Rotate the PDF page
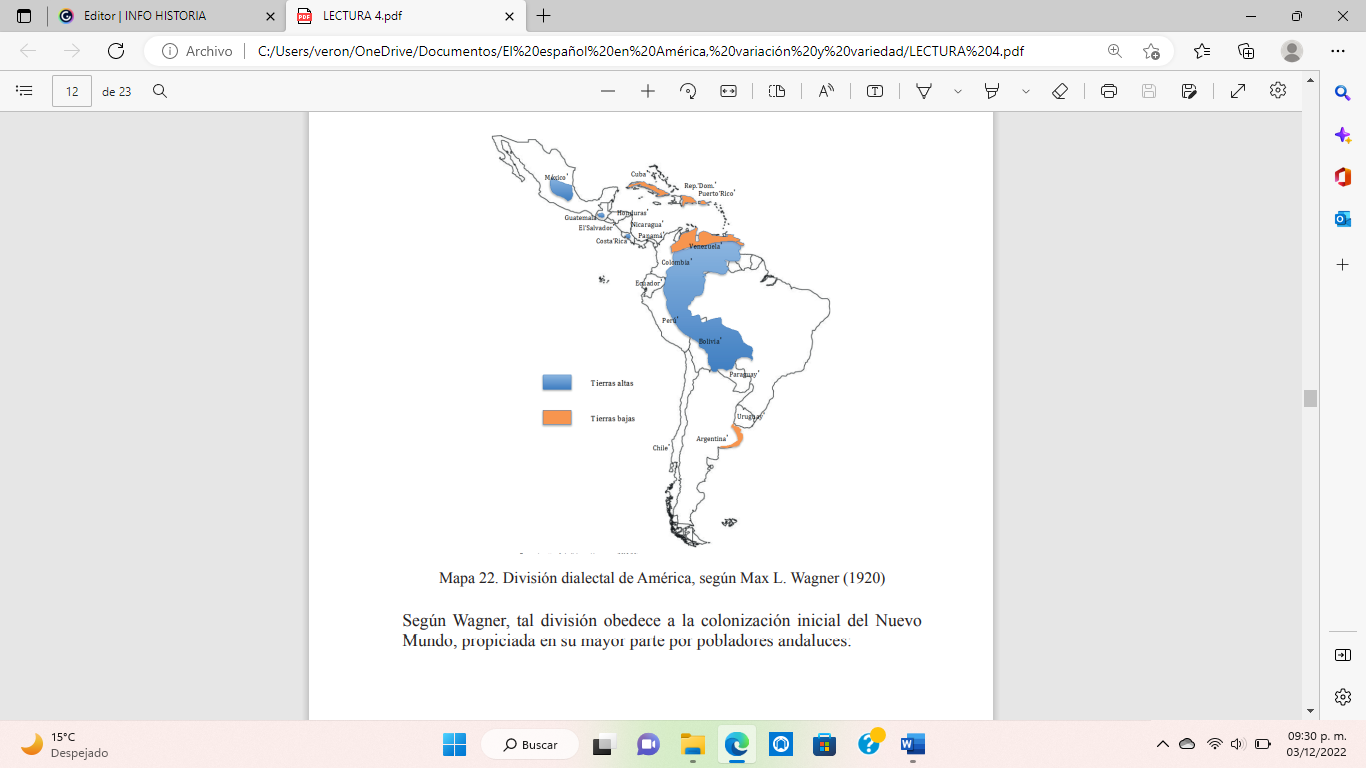Viewport: 1366px width, 768px height. point(687,91)
